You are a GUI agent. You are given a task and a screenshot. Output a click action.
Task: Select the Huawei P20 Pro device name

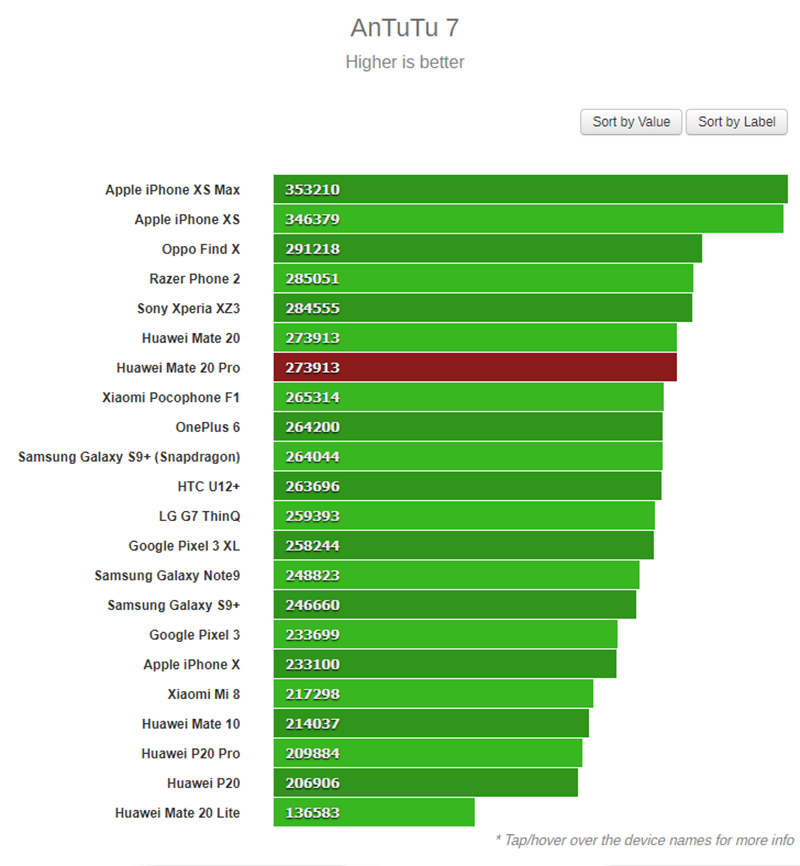[x=191, y=753]
